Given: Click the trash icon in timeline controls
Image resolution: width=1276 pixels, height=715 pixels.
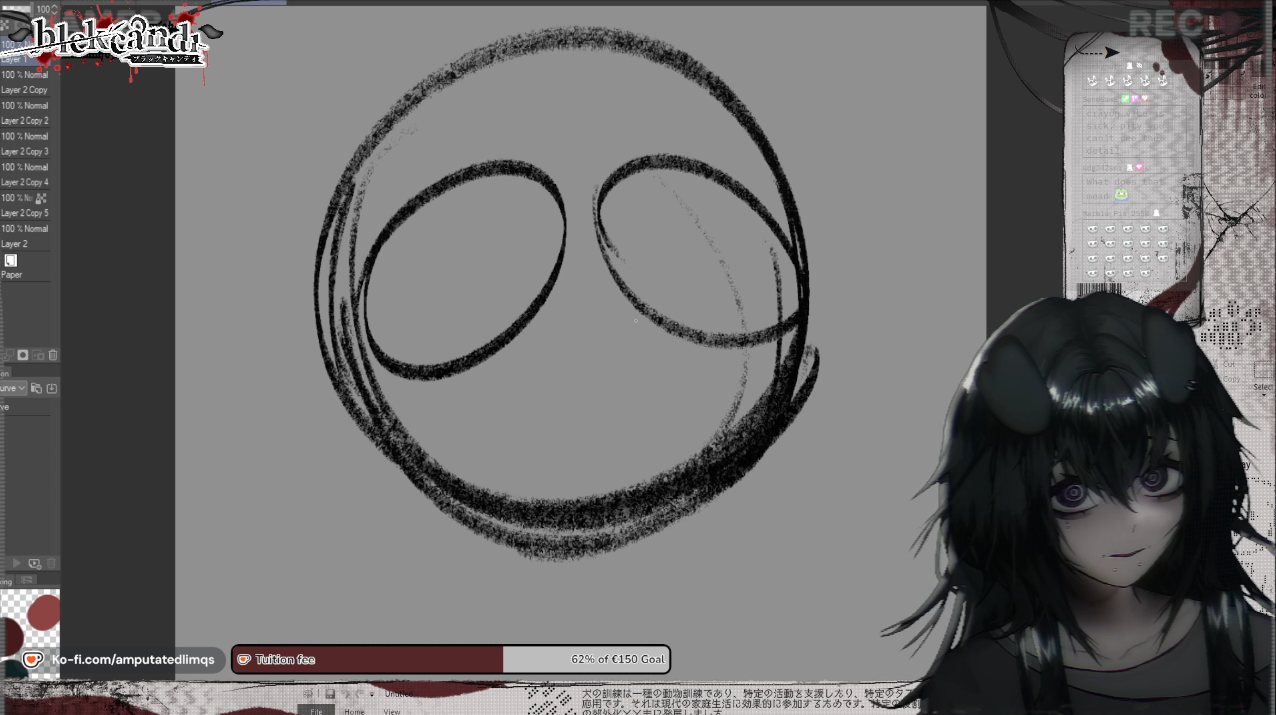Looking at the screenshot, I should pyautogui.click(x=51, y=564).
